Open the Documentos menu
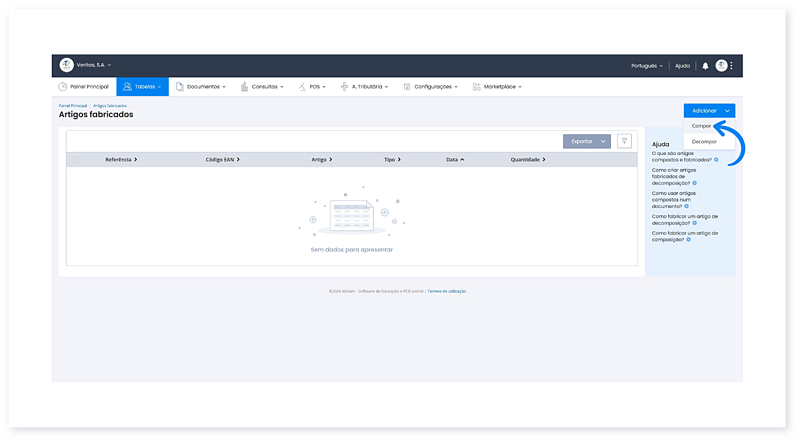 click(201, 87)
